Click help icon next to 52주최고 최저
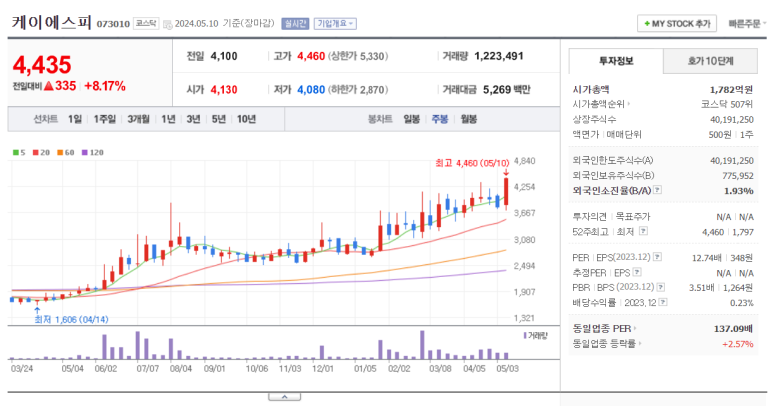This screenshot has height=406, width=773. (x=643, y=231)
